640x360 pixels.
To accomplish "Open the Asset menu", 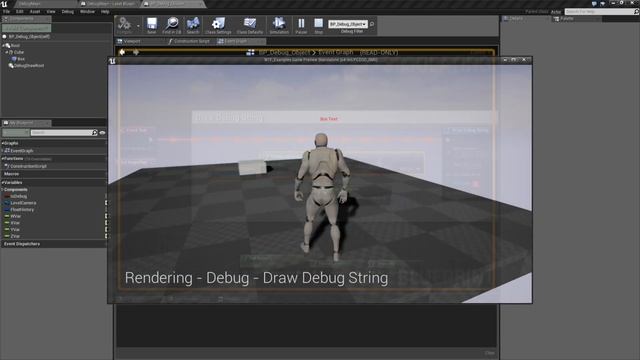I will coord(35,11).
